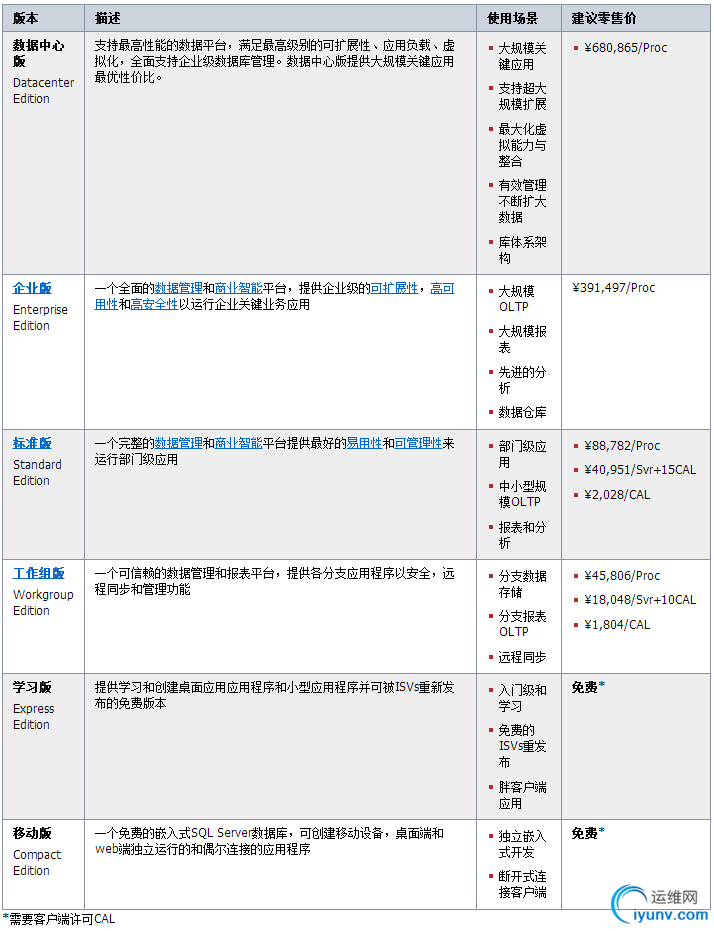The image size is (714, 931).
Task: Click 分支报表 OLTP scenario item
Action: click(x=522, y=625)
